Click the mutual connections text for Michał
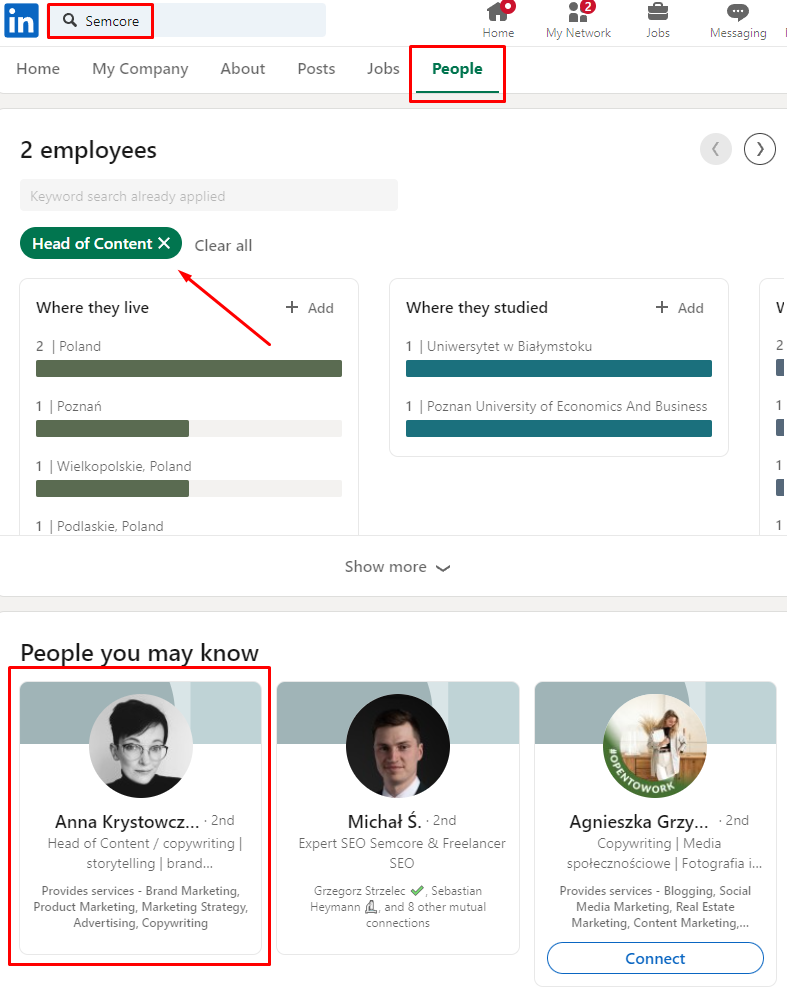This screenshot has height=992, width=787. tap(398, 907)
